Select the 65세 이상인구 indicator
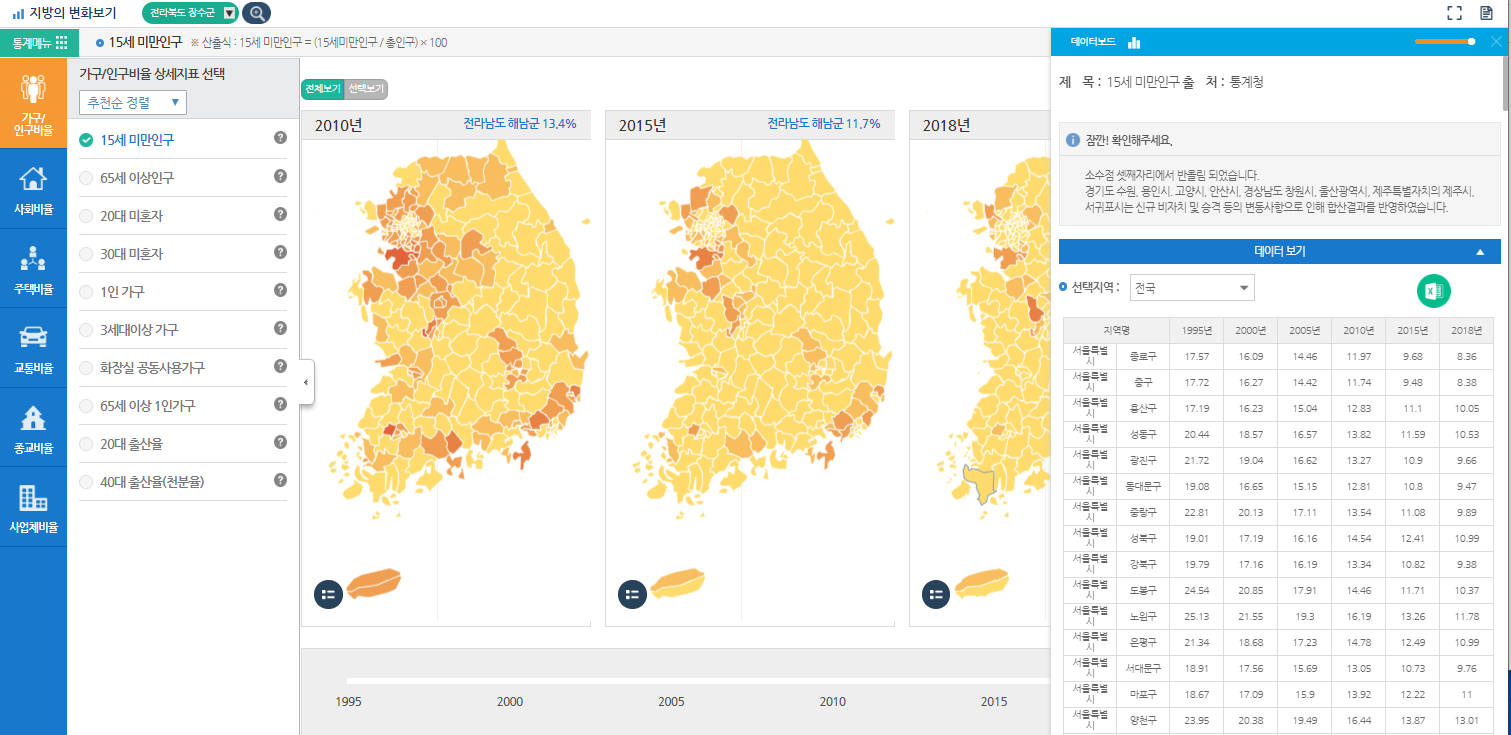 (x=137, y=178)
